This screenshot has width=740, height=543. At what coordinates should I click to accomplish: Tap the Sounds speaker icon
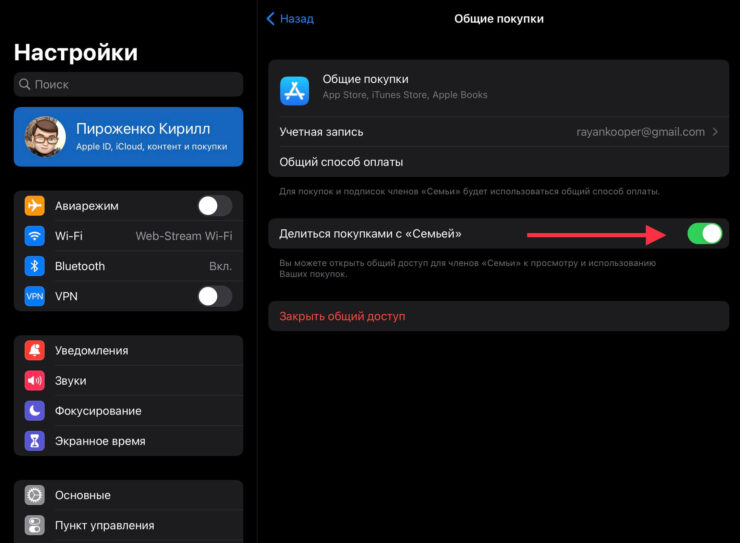click(x=36, y=381)
